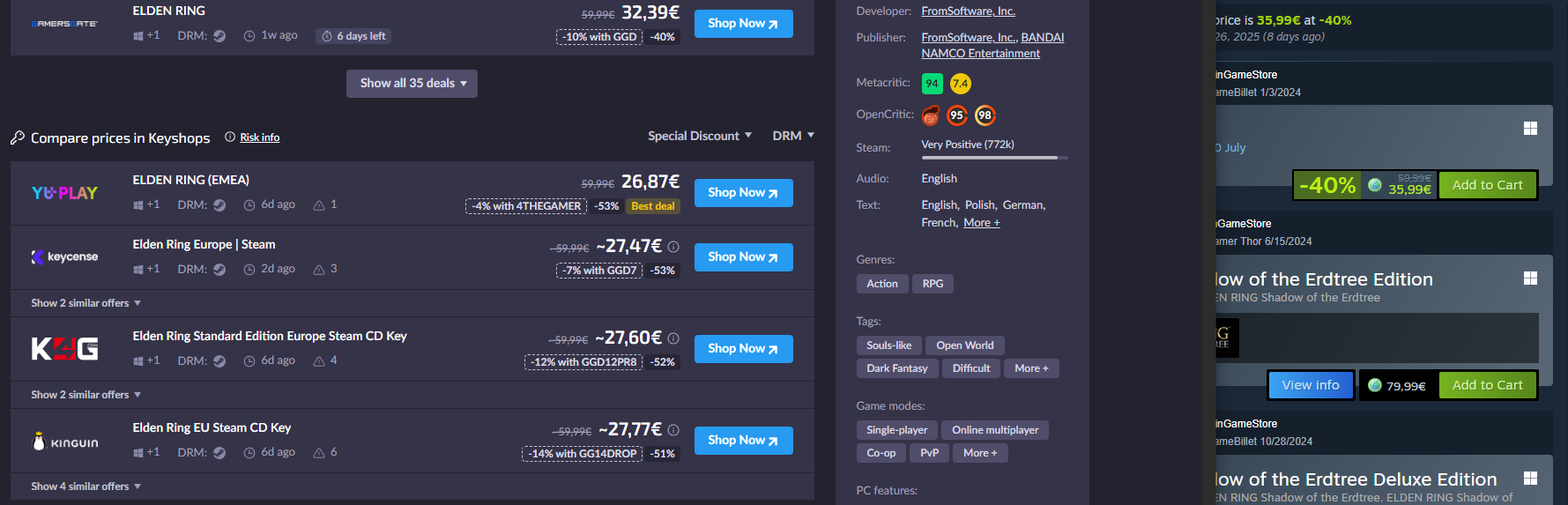Open the Special Discount dropdown

pyautogui.click(x=700, y=136)
